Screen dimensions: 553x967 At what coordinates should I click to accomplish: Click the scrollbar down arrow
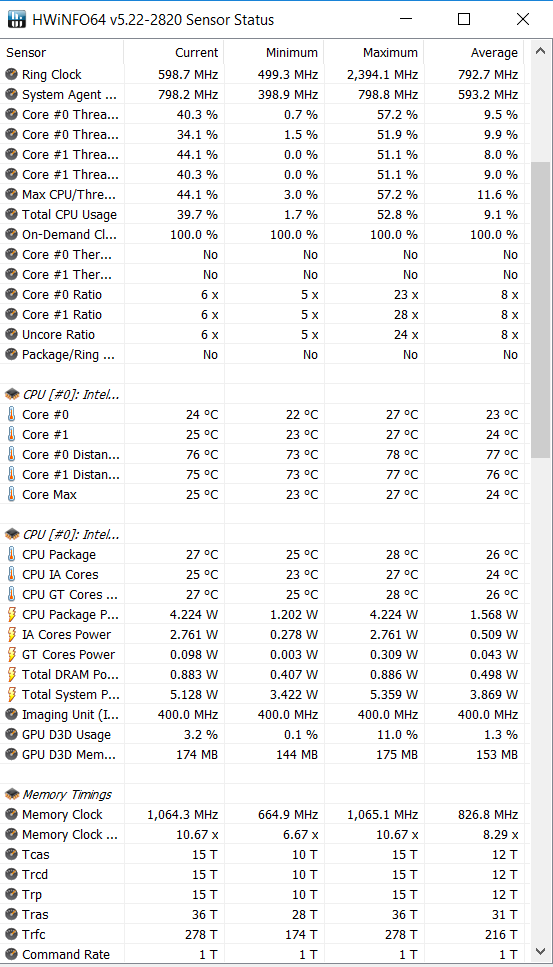[x=541, y=952]
